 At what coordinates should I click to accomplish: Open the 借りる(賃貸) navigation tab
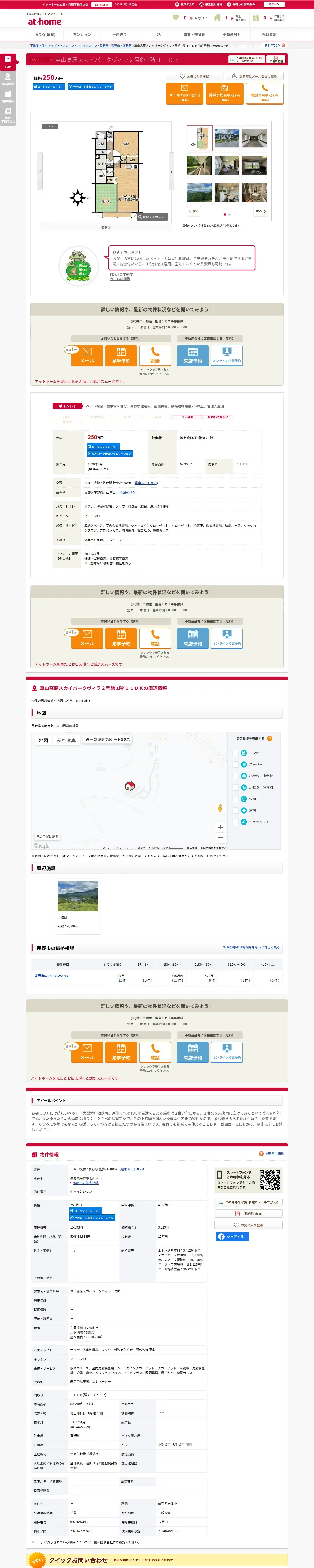[x=44, y=35]
